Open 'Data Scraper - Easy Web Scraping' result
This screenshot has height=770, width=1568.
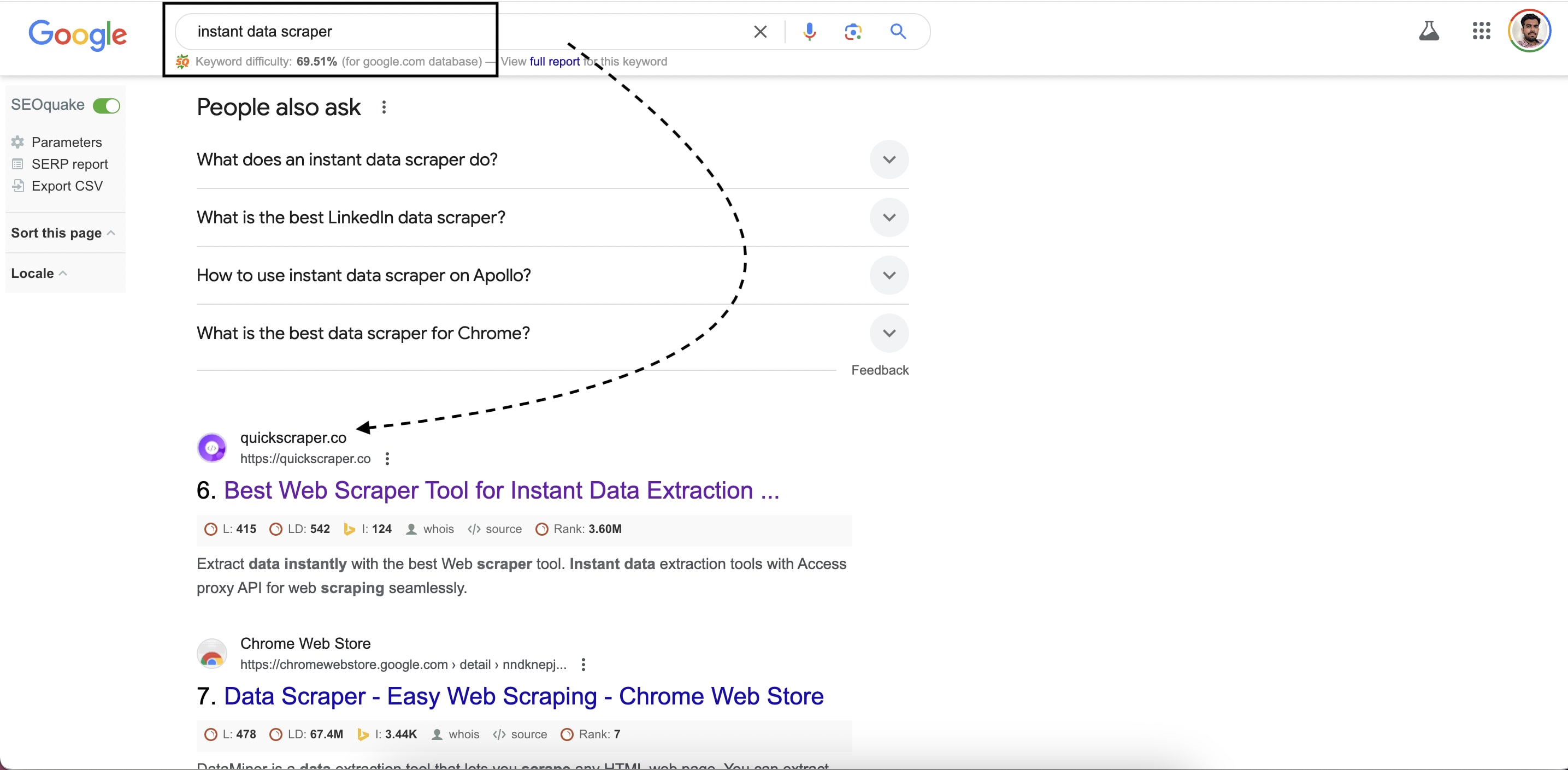tap(523, 696)
